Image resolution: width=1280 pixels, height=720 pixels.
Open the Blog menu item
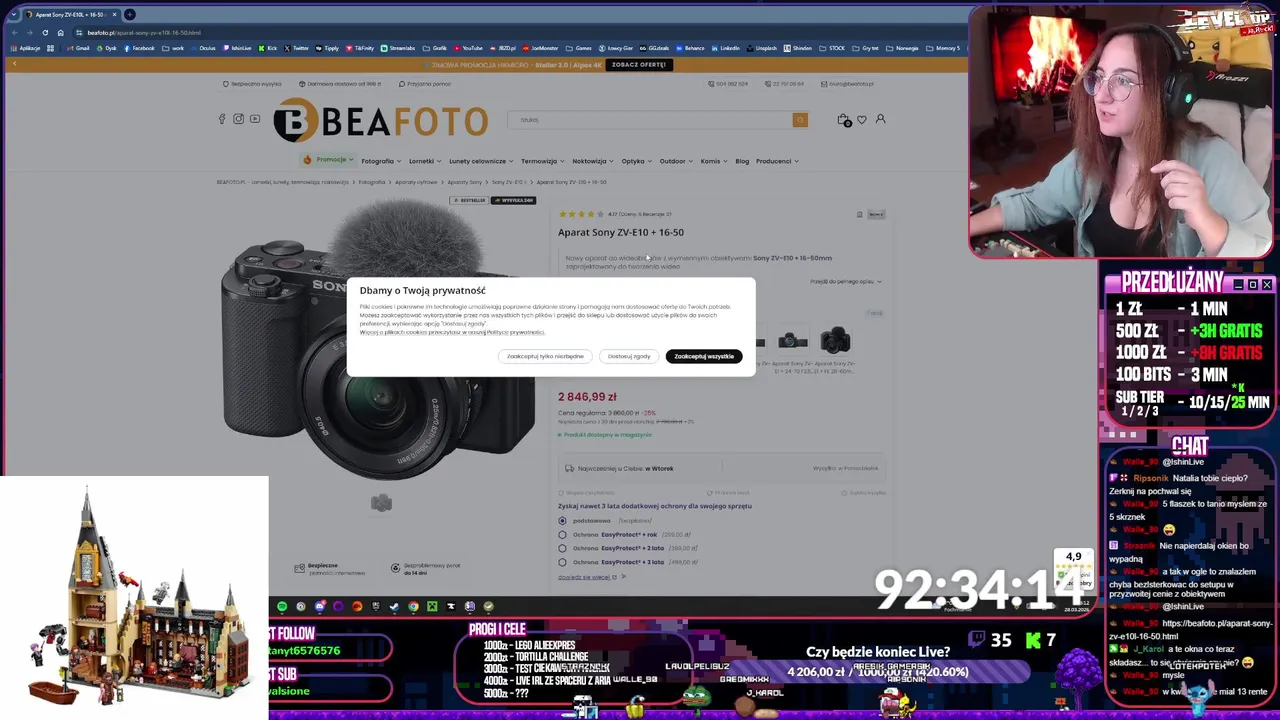[742, 161]
